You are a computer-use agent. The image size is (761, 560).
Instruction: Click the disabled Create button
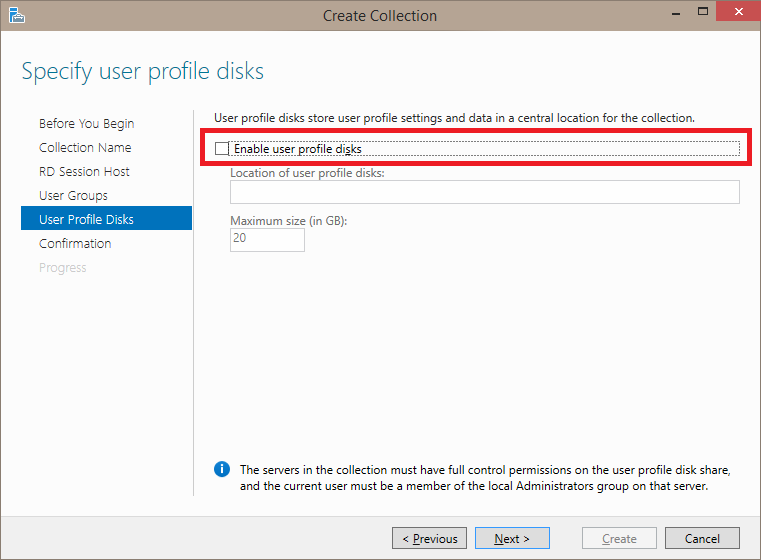[x=619, y=539]
